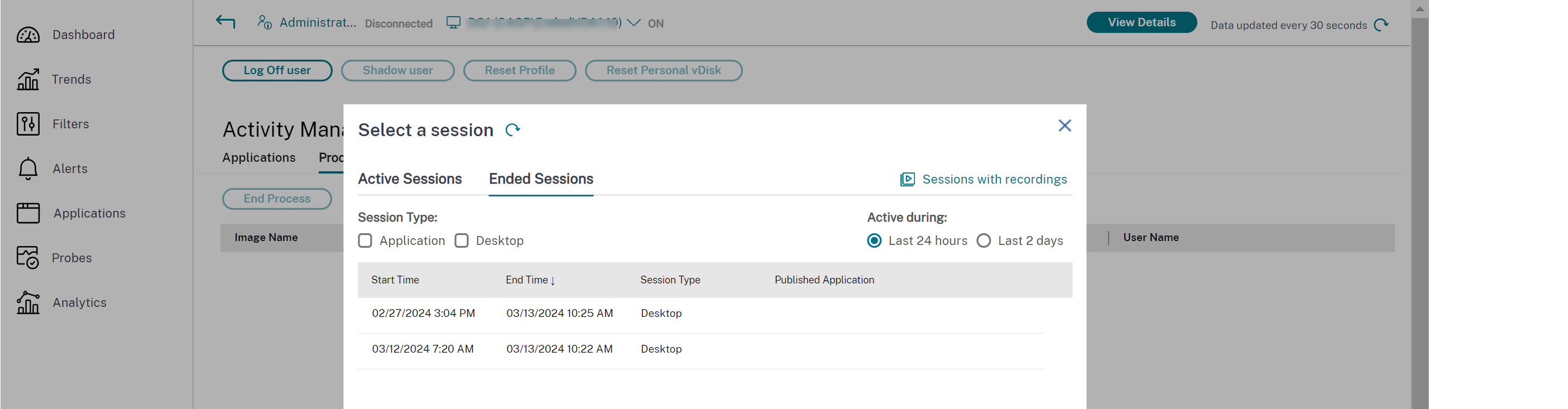Open Trends from the sidebar icon
This screenshot has height=409, width=1568.
(x=28, y=80)
